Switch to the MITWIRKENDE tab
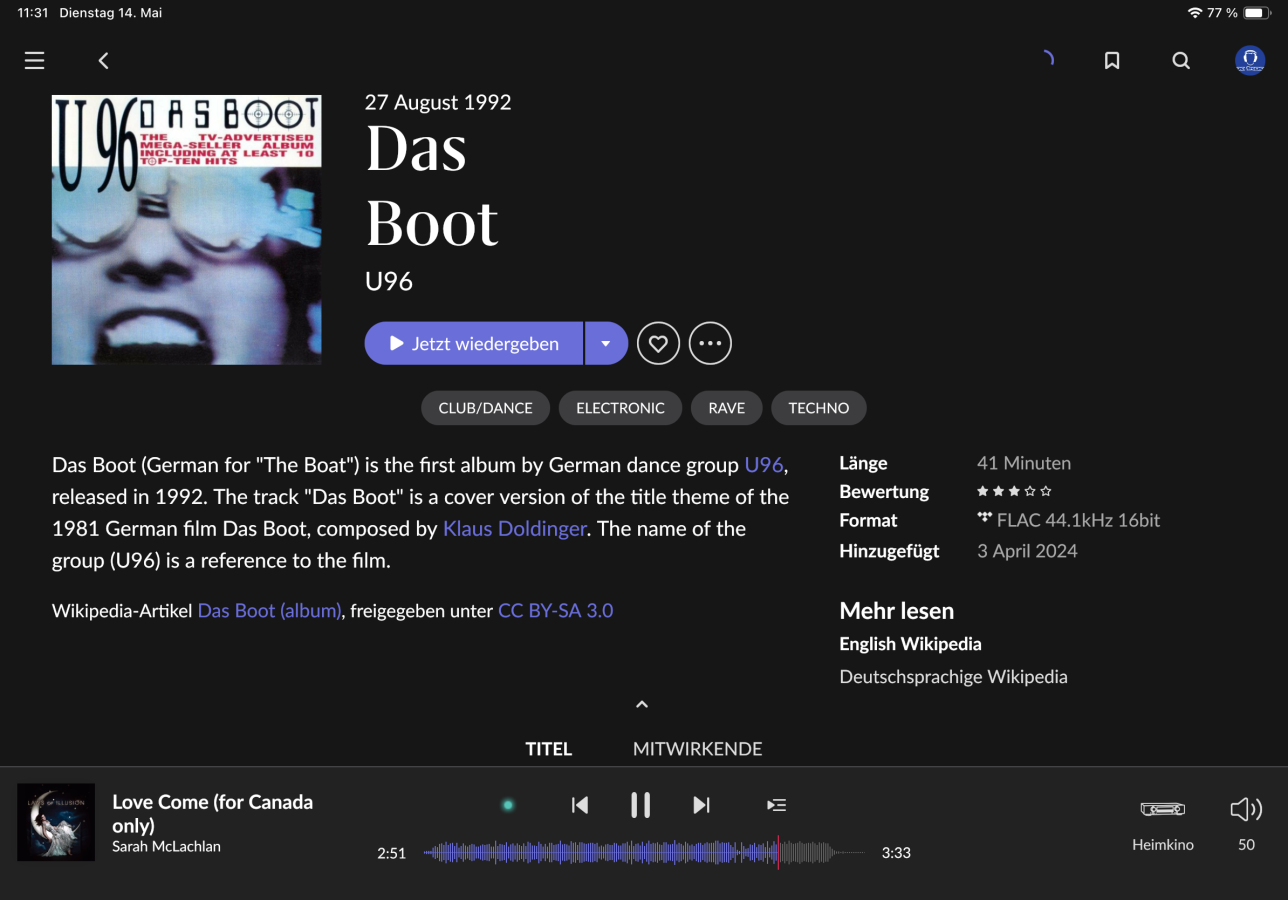This screenshot has height=900, width=1288. [x=698, y=749]
